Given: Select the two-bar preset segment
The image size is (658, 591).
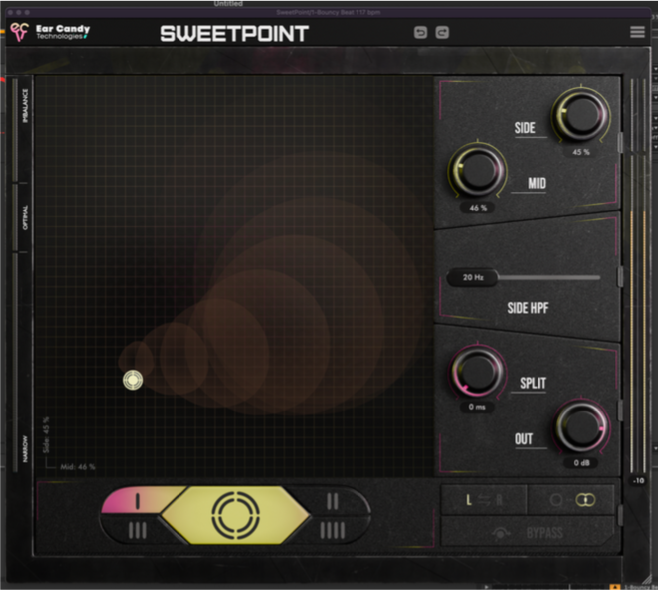Looking at the screenshot, I should tap(333, 501).
